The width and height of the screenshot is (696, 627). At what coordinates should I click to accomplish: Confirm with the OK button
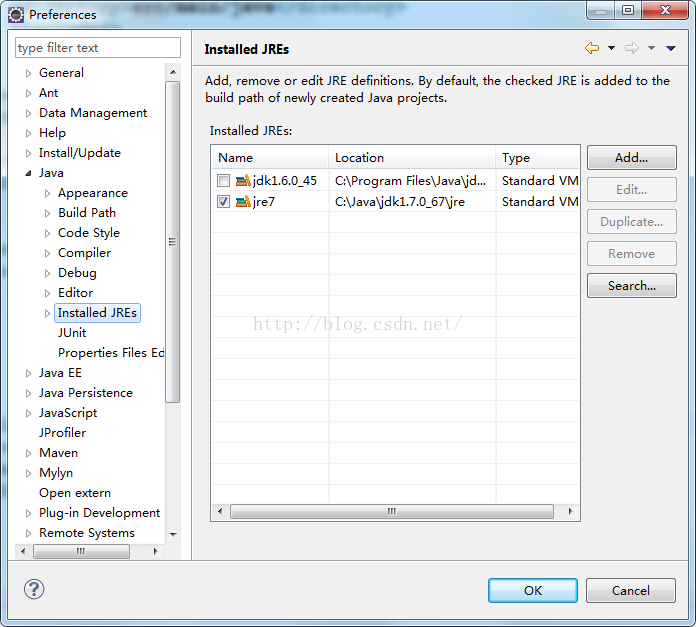point(533,591)
